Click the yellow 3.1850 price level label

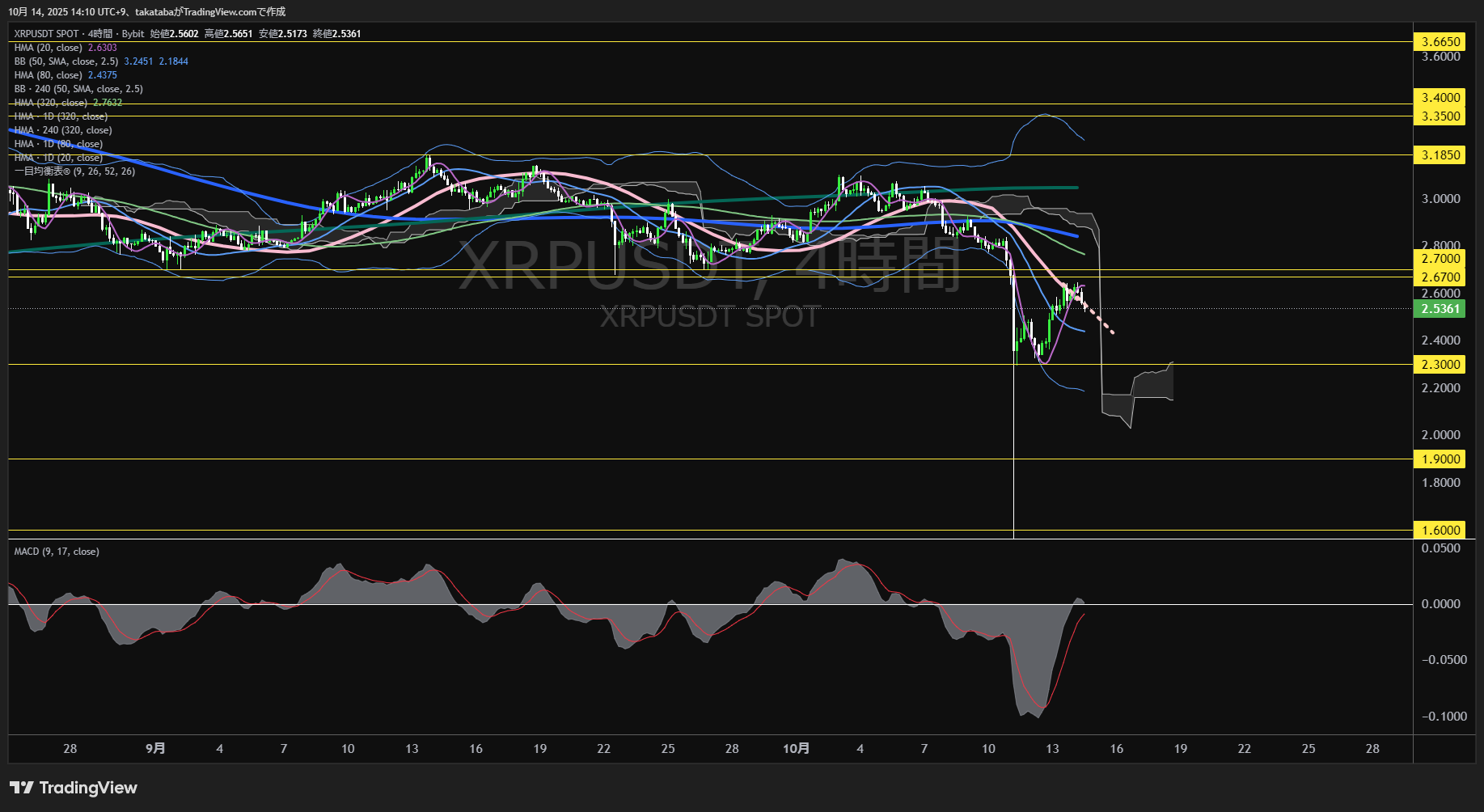[x=1440, y=155]
